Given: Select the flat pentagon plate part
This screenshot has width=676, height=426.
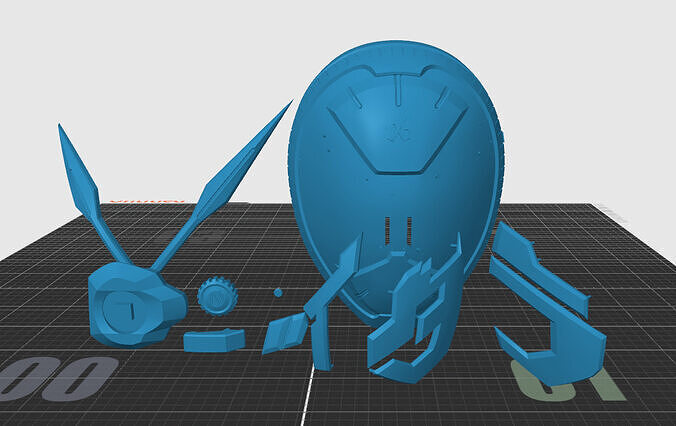Looking at the screenshot, I should click(214, 341).
